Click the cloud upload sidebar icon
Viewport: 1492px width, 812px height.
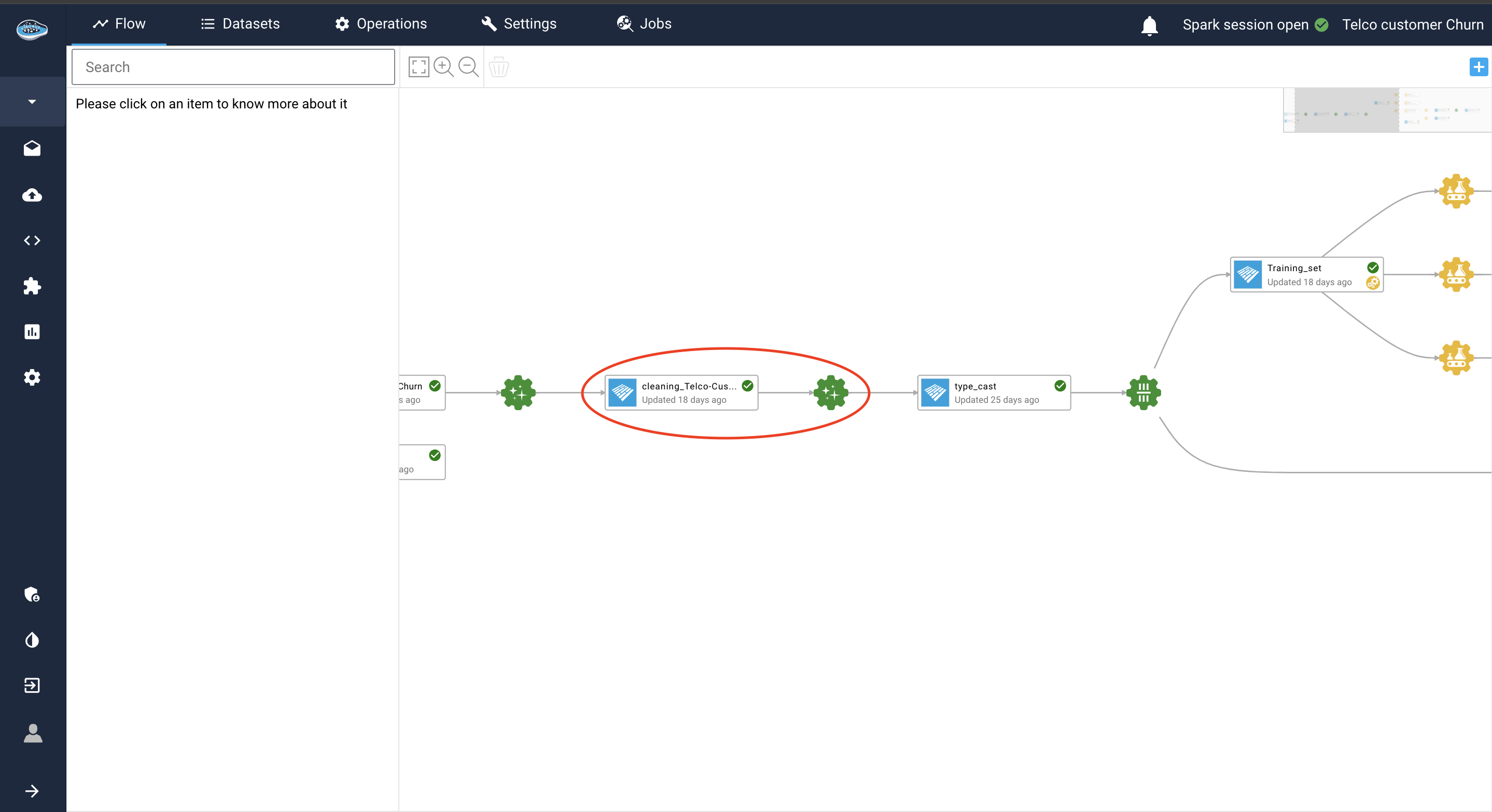(32, 195)
